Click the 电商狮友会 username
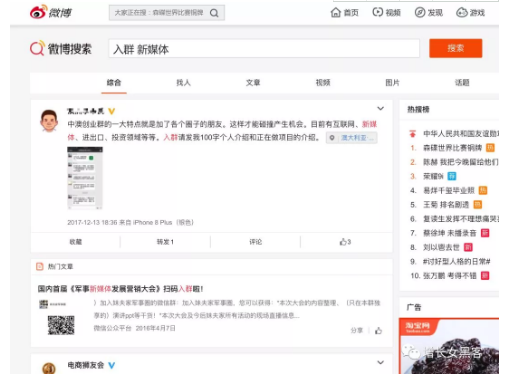 pos(86,365)
